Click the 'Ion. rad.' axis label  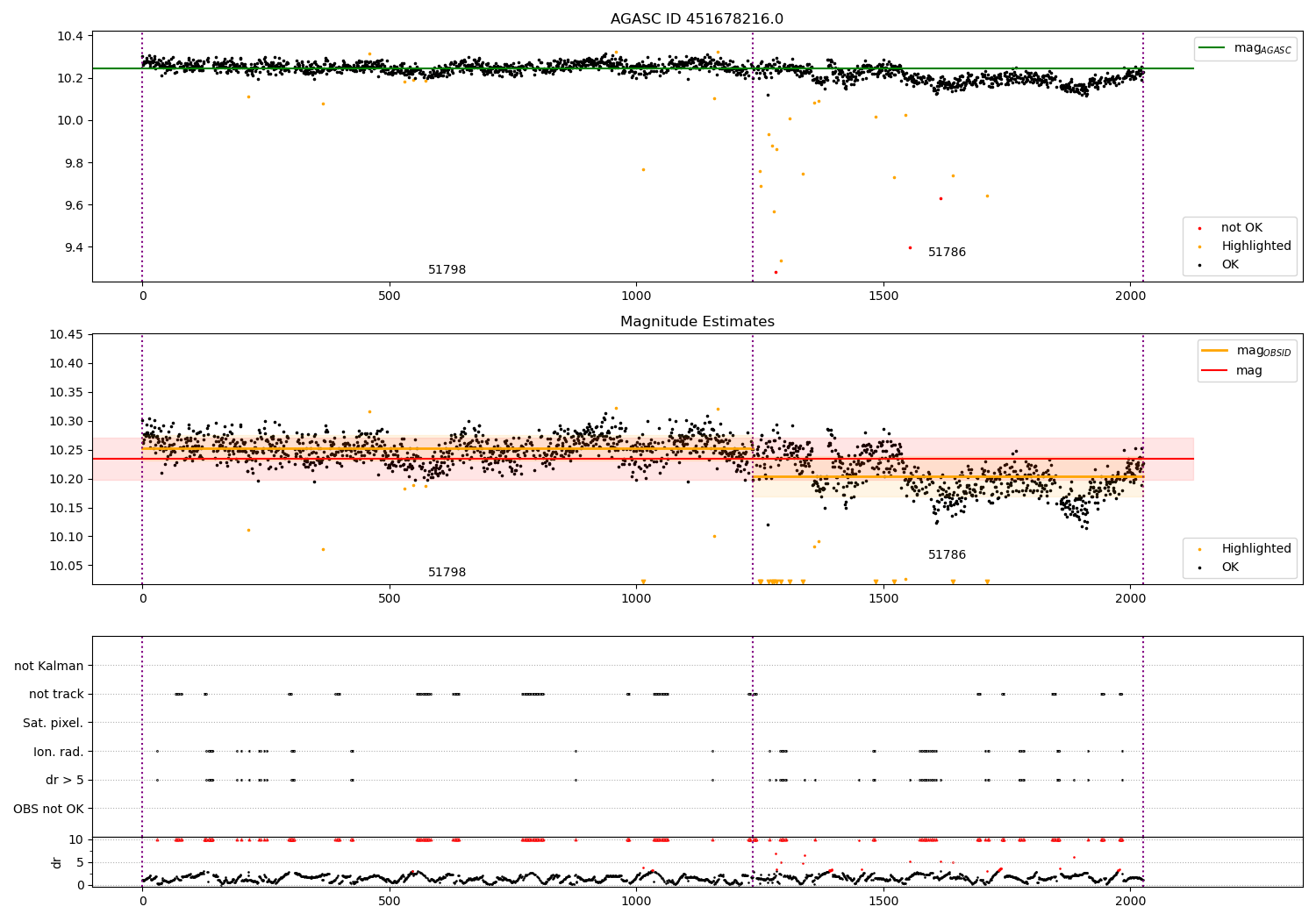pyautogui.click(x=59, y=752)
